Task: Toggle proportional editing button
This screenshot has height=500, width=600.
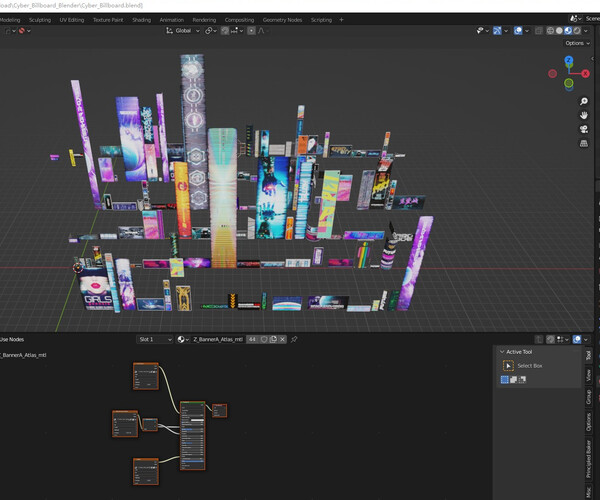Action: pyautogui.click(x=251, y=31)
